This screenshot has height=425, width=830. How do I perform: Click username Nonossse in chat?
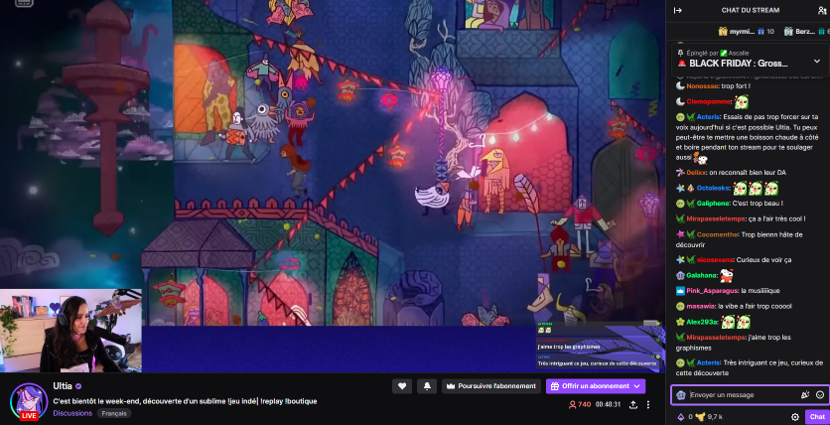pyautogui.click(x=701, y=86)
